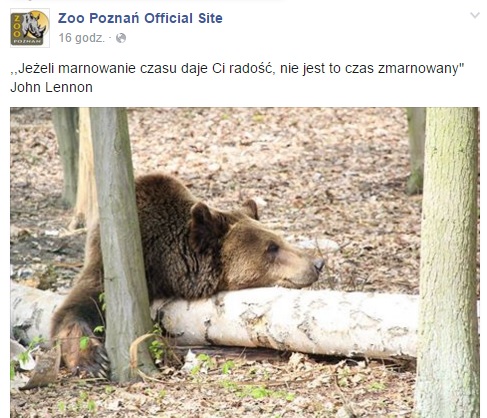Click the globe public-visibility icon

point(121,38)
